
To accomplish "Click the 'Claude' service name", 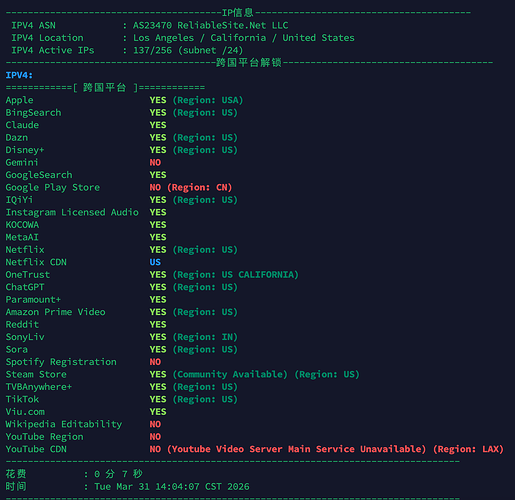I will (x=22, y=125).
